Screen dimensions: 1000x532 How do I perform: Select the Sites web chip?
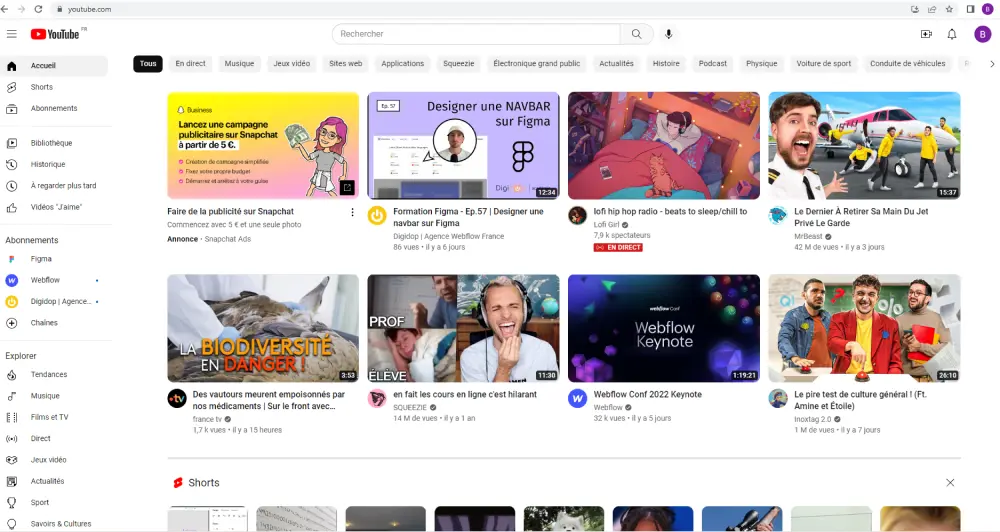346,64
